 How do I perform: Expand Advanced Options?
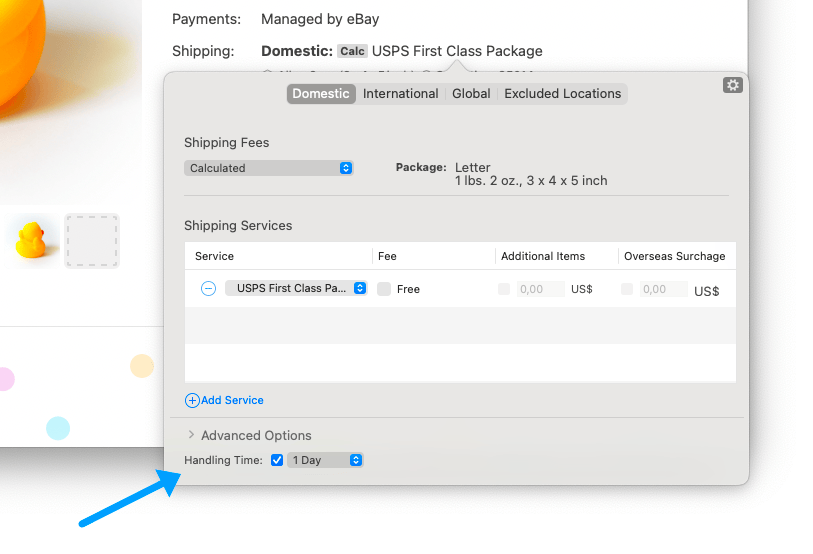pos(191,435)
